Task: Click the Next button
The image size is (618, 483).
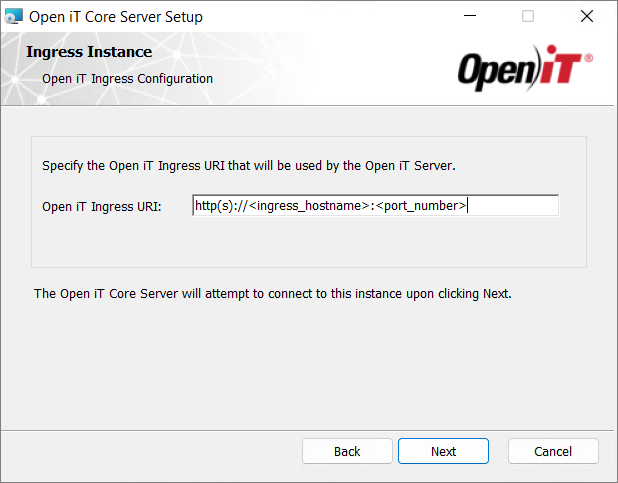Action: click(443, 451)
